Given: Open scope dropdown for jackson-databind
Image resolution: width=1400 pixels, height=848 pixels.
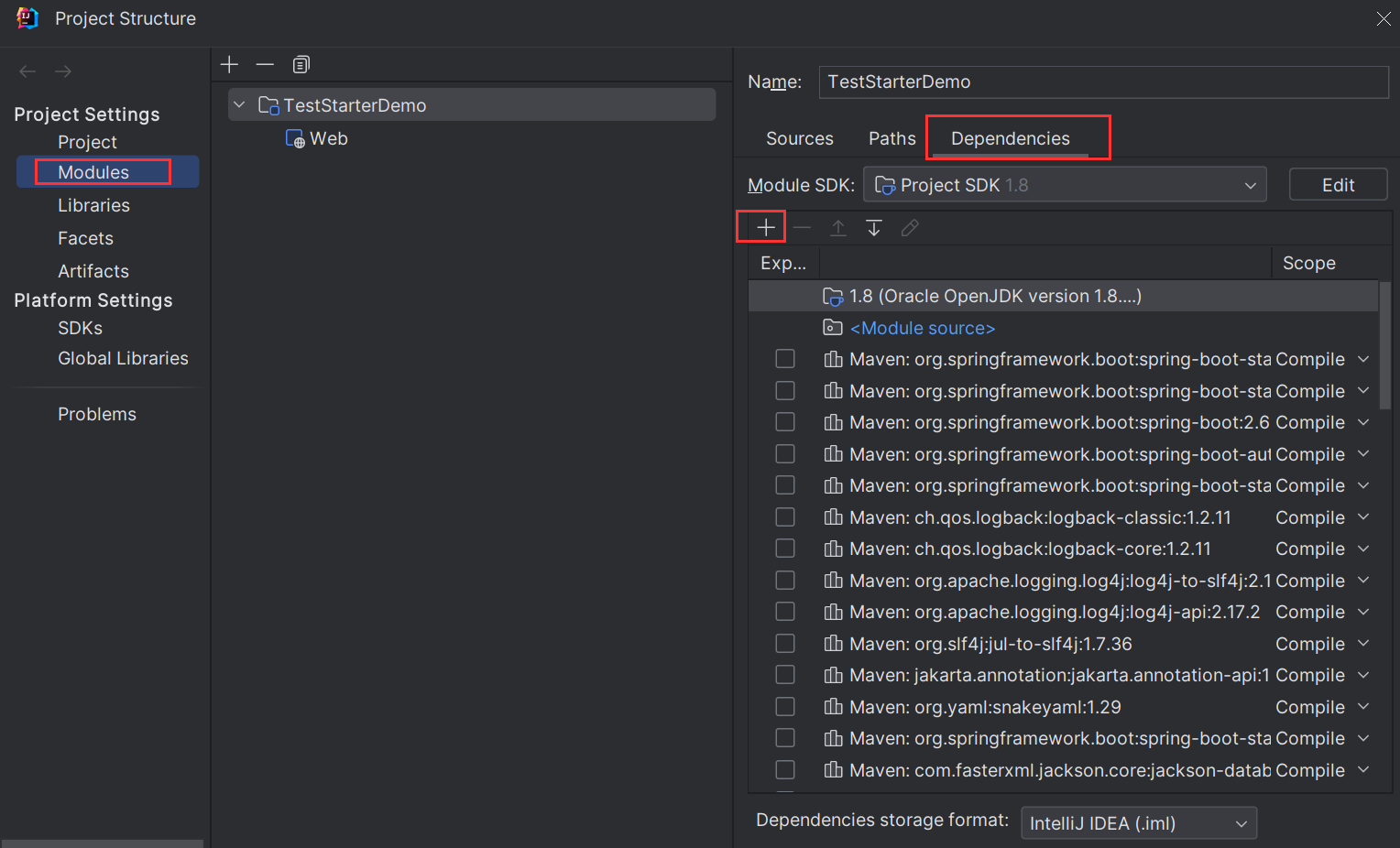Looking at the screenshot, I should (x=1363, y=770).
